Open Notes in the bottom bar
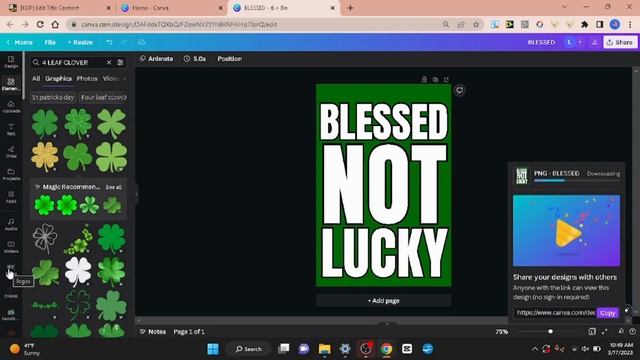The image size is (640, 360). point(153,332)
